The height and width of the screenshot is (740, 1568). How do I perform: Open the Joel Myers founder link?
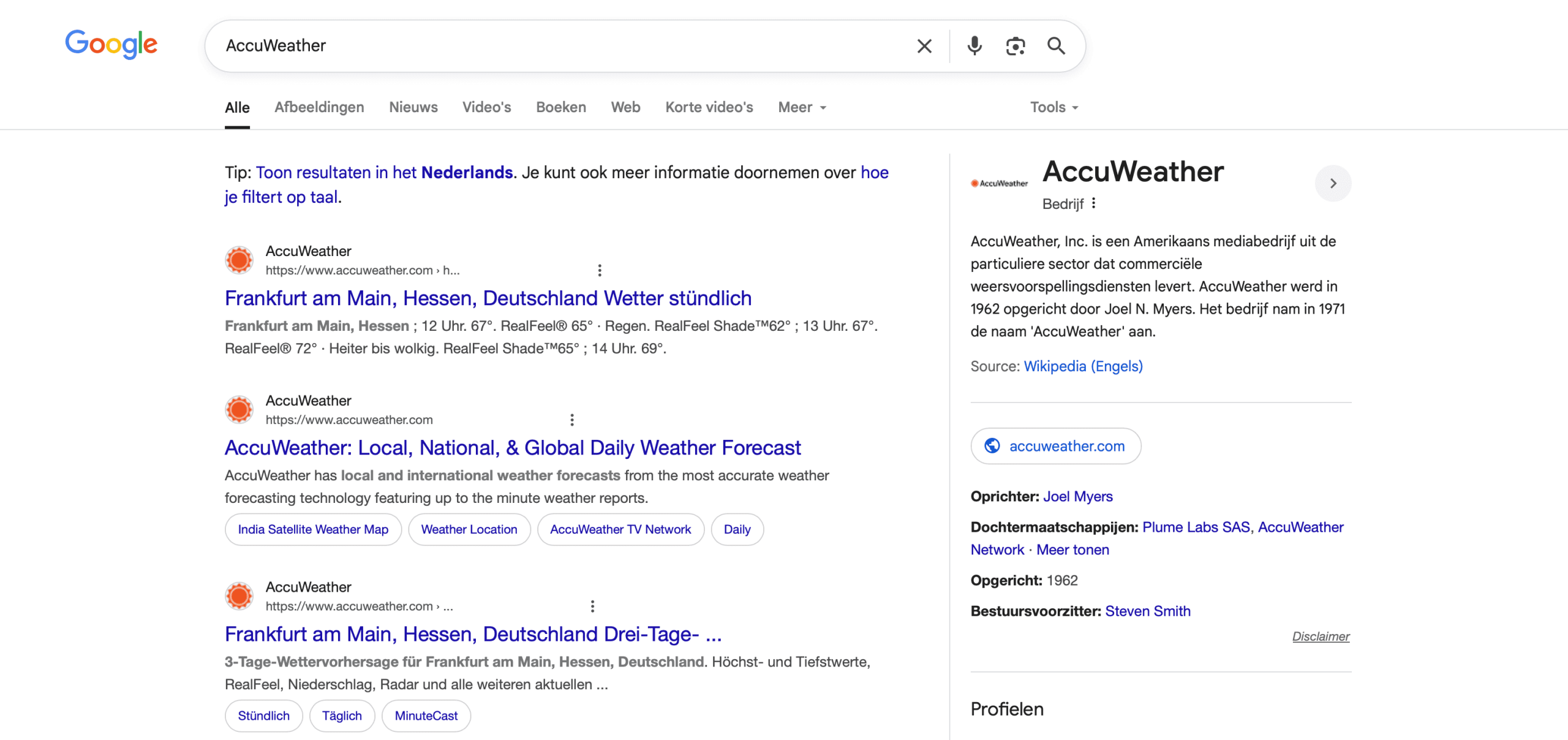tap(1077, 497)
